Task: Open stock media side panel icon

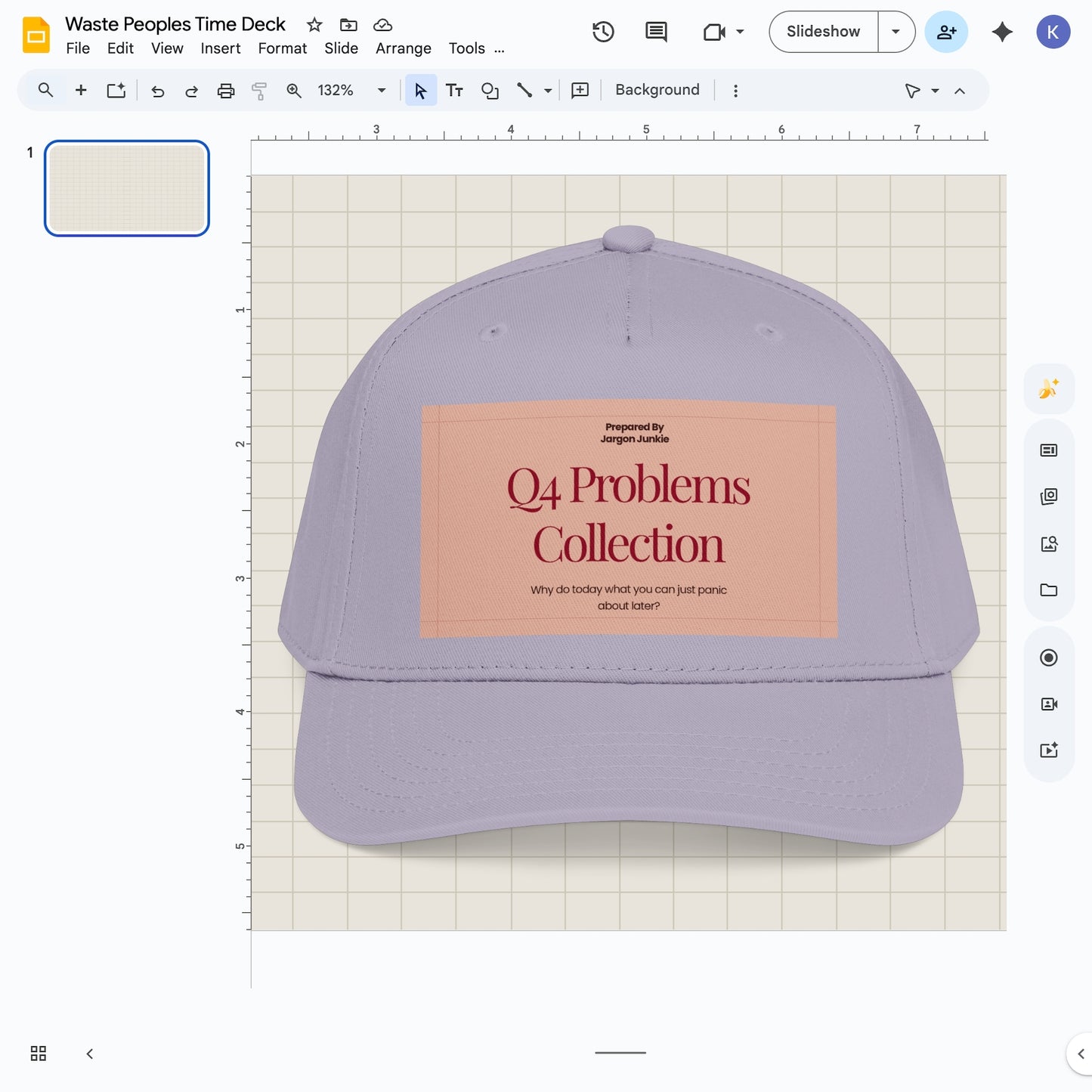Action: tap(1049, 497)
